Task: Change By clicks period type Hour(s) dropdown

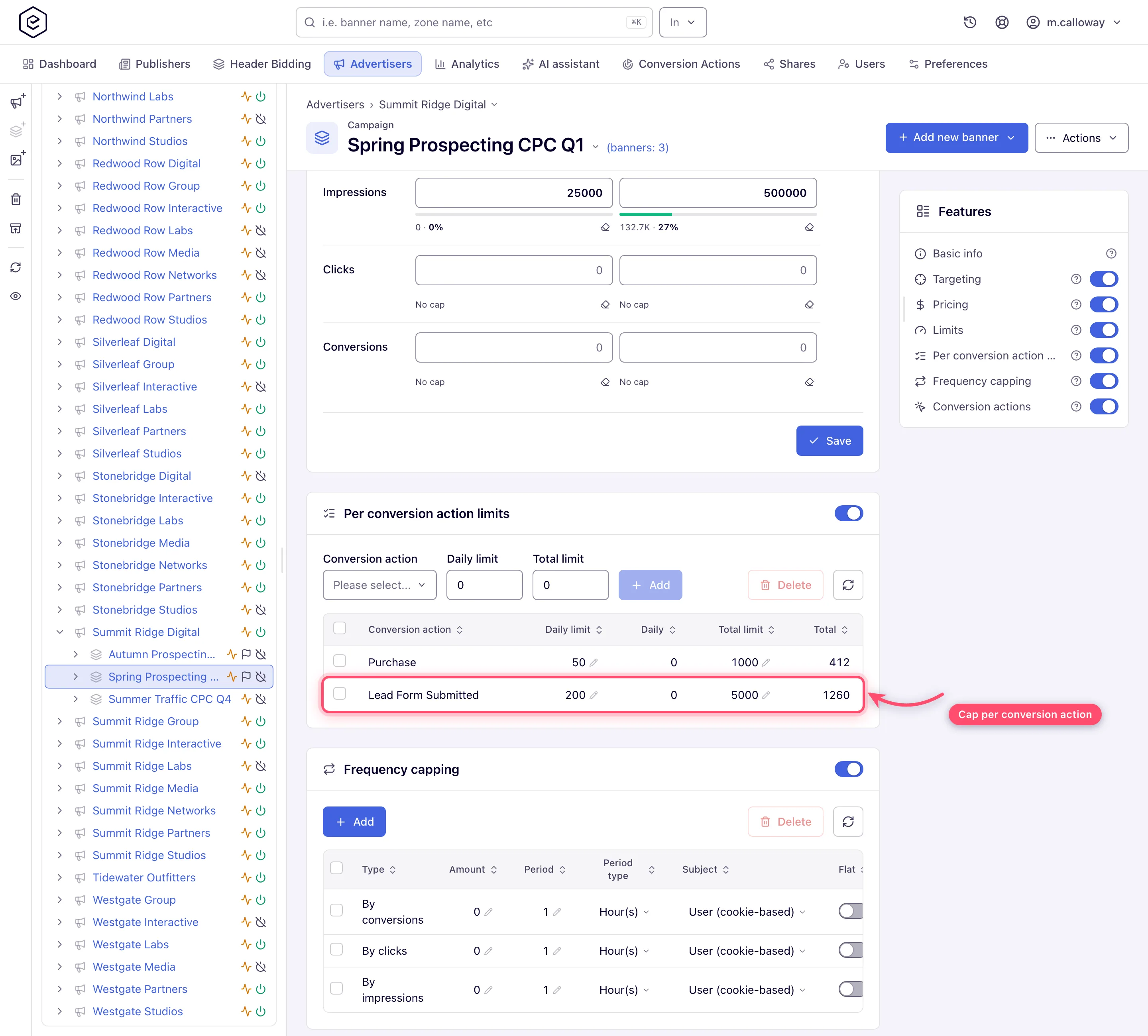Action: coord(623,951)
